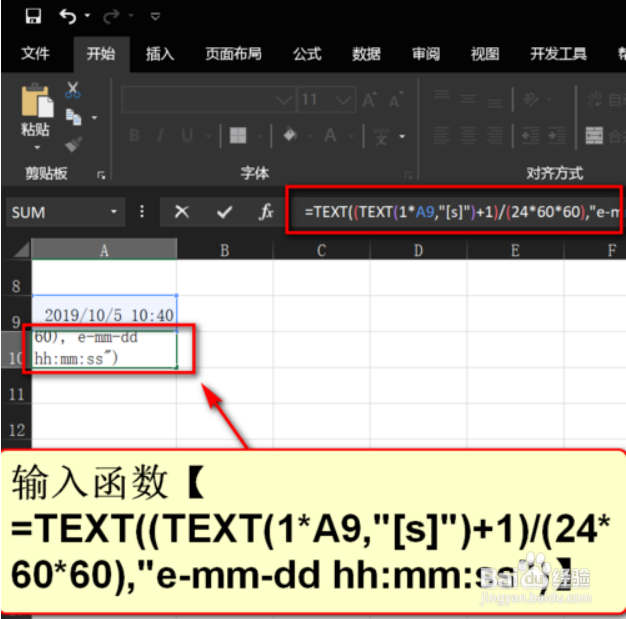Open the 数据 ribbon tab
Image resolution: width=626 pixels, height=619 pixels.
pyautogui.click(x=366, y=54)
